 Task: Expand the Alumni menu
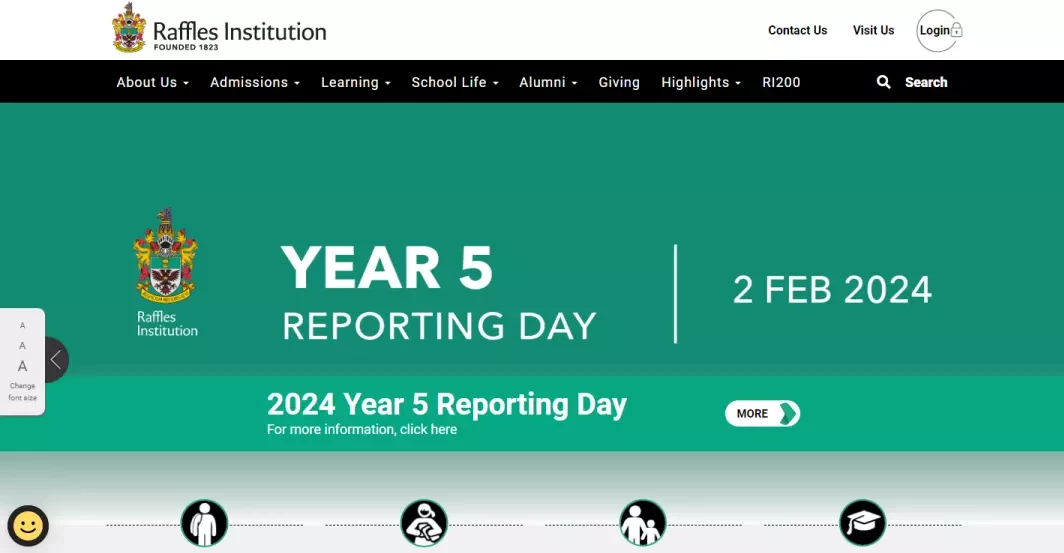(x=548, y=82)
